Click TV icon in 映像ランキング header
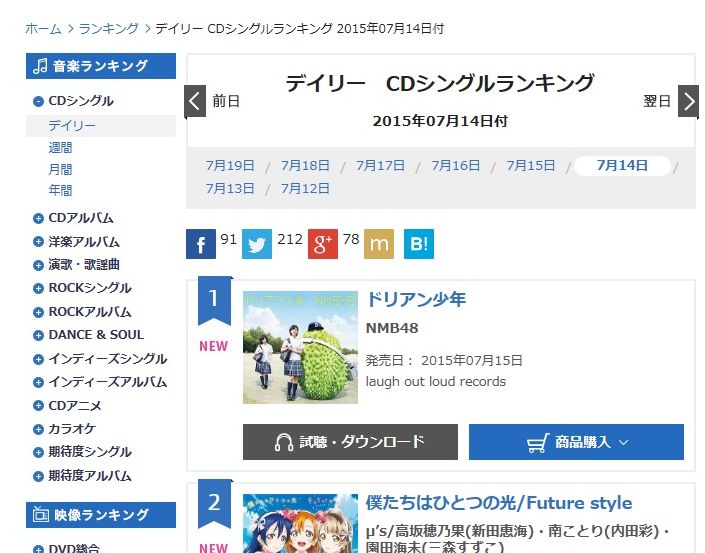 pos(40,514)
